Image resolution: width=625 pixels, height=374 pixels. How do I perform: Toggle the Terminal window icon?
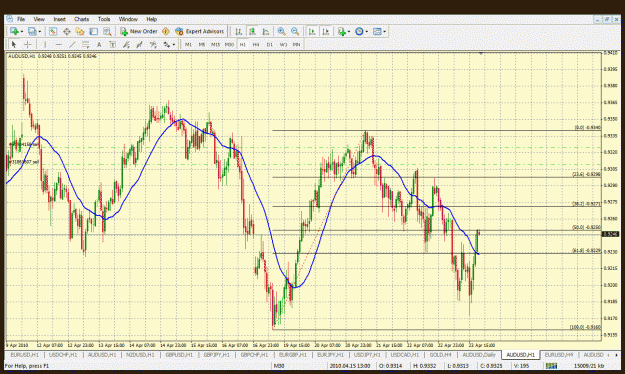point(93,31)
